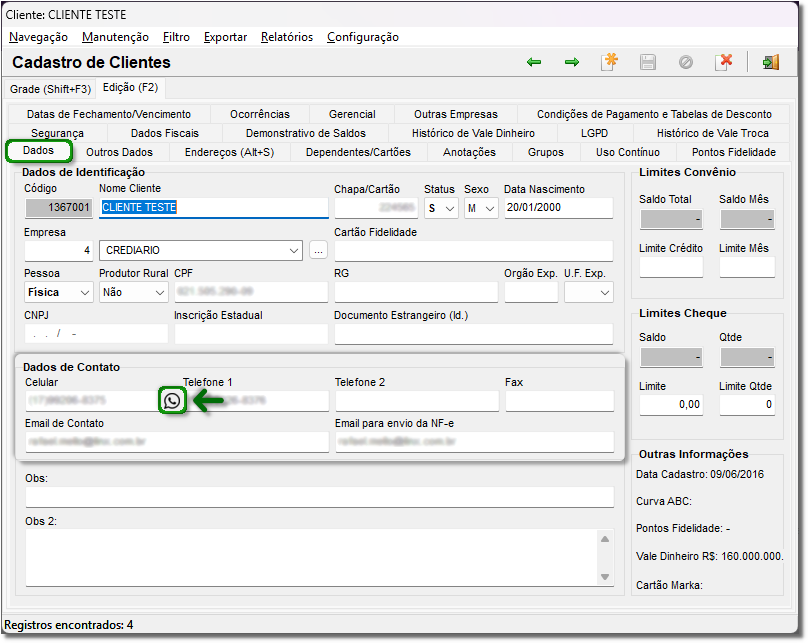
Task: Select the Edição (F2) tab
Action: (130, 88)
